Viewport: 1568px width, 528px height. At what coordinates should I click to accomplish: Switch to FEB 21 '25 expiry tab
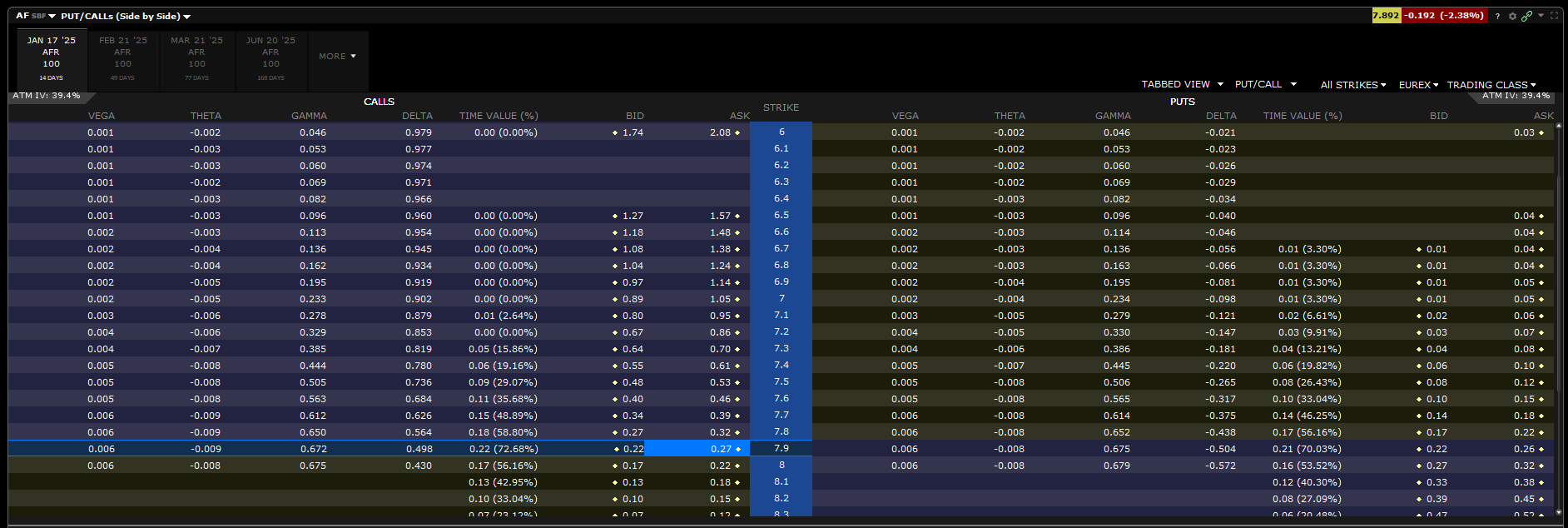122,58
